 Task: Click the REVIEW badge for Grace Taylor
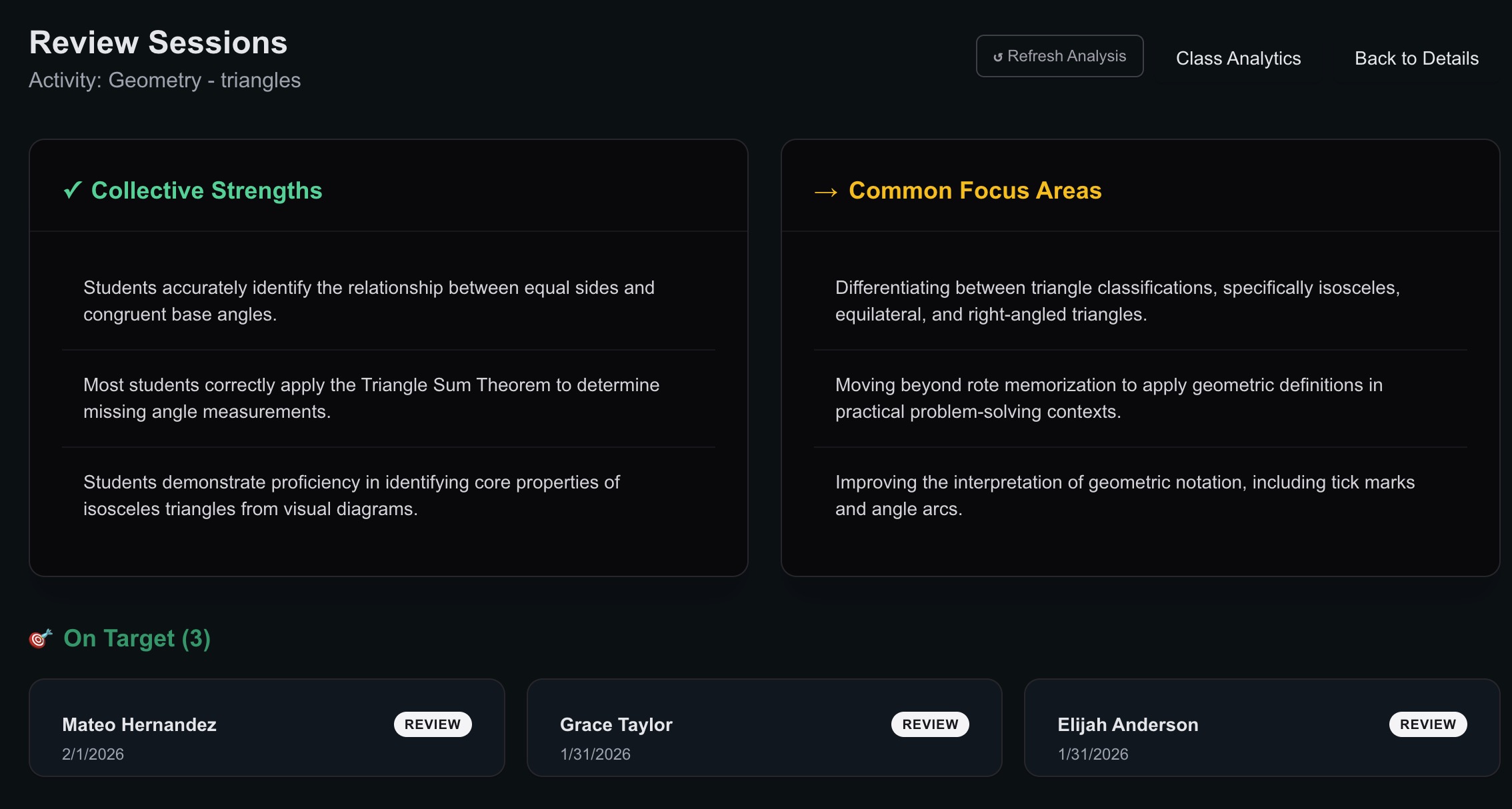930,724
